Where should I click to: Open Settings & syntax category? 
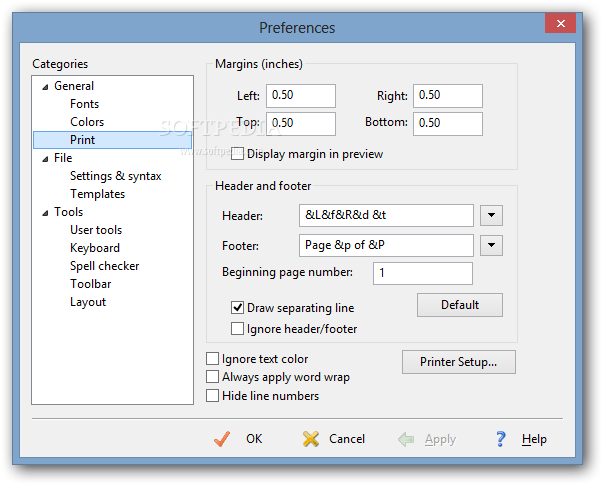(x=115, y=176)
